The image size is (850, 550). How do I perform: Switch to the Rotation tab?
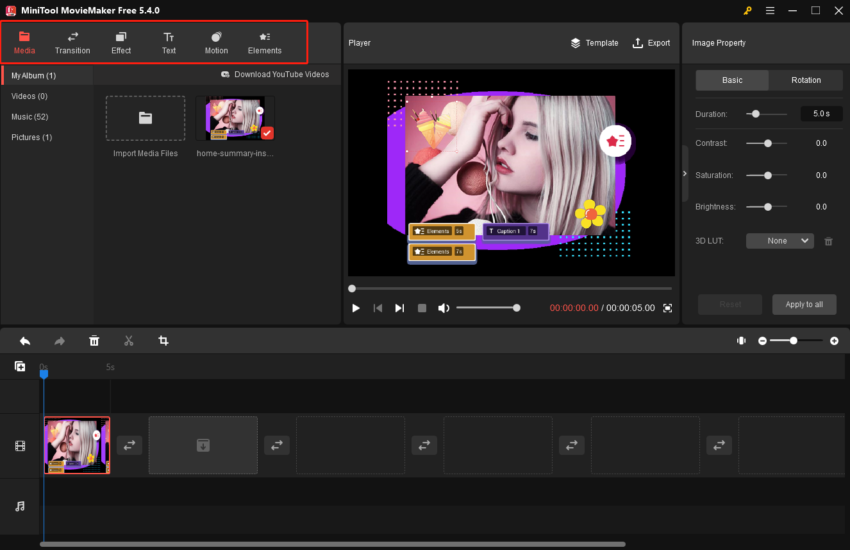pyautogui.click(x=805, y=80)
